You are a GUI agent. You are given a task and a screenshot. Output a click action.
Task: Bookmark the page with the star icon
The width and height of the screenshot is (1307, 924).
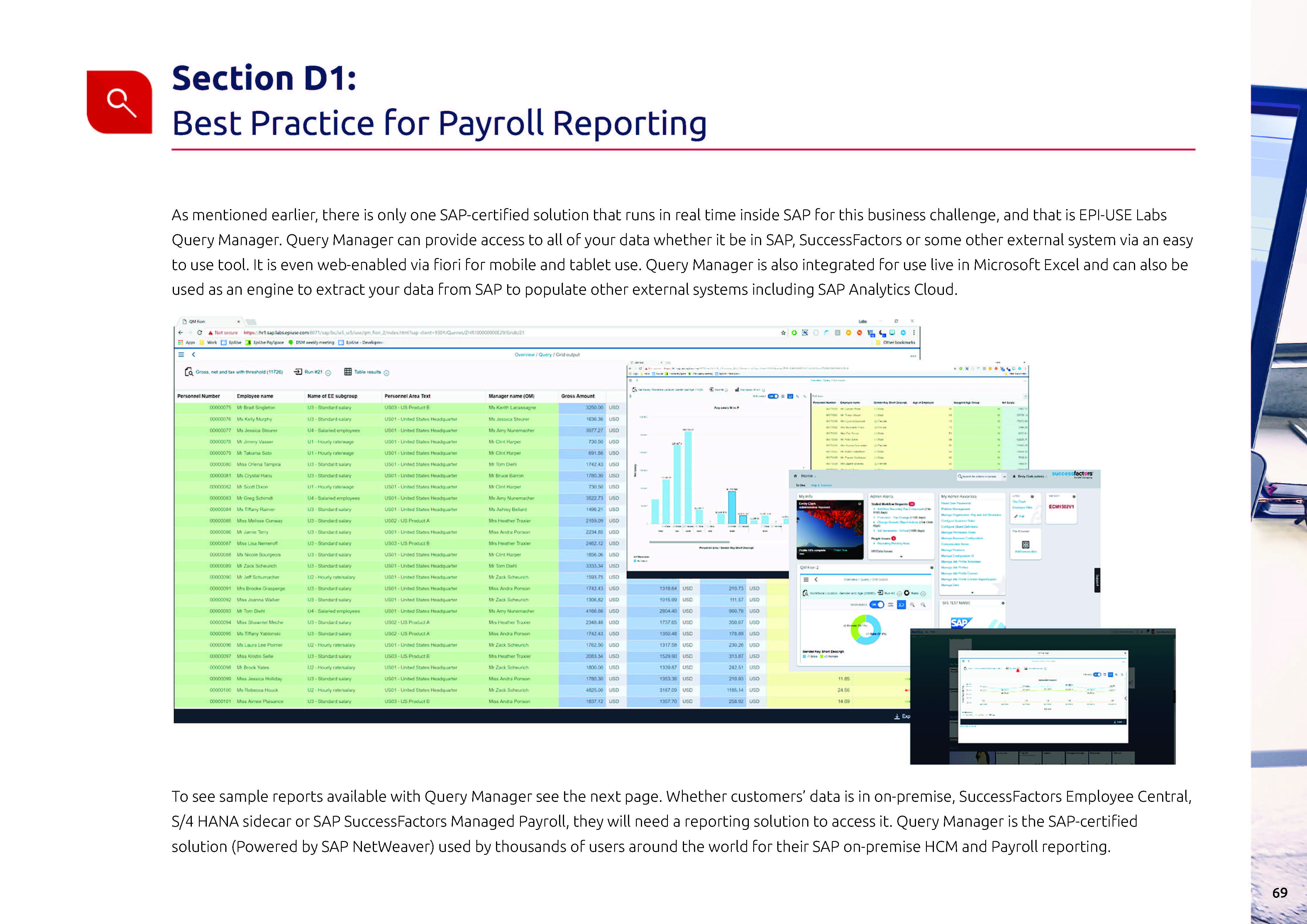[783, 333]
